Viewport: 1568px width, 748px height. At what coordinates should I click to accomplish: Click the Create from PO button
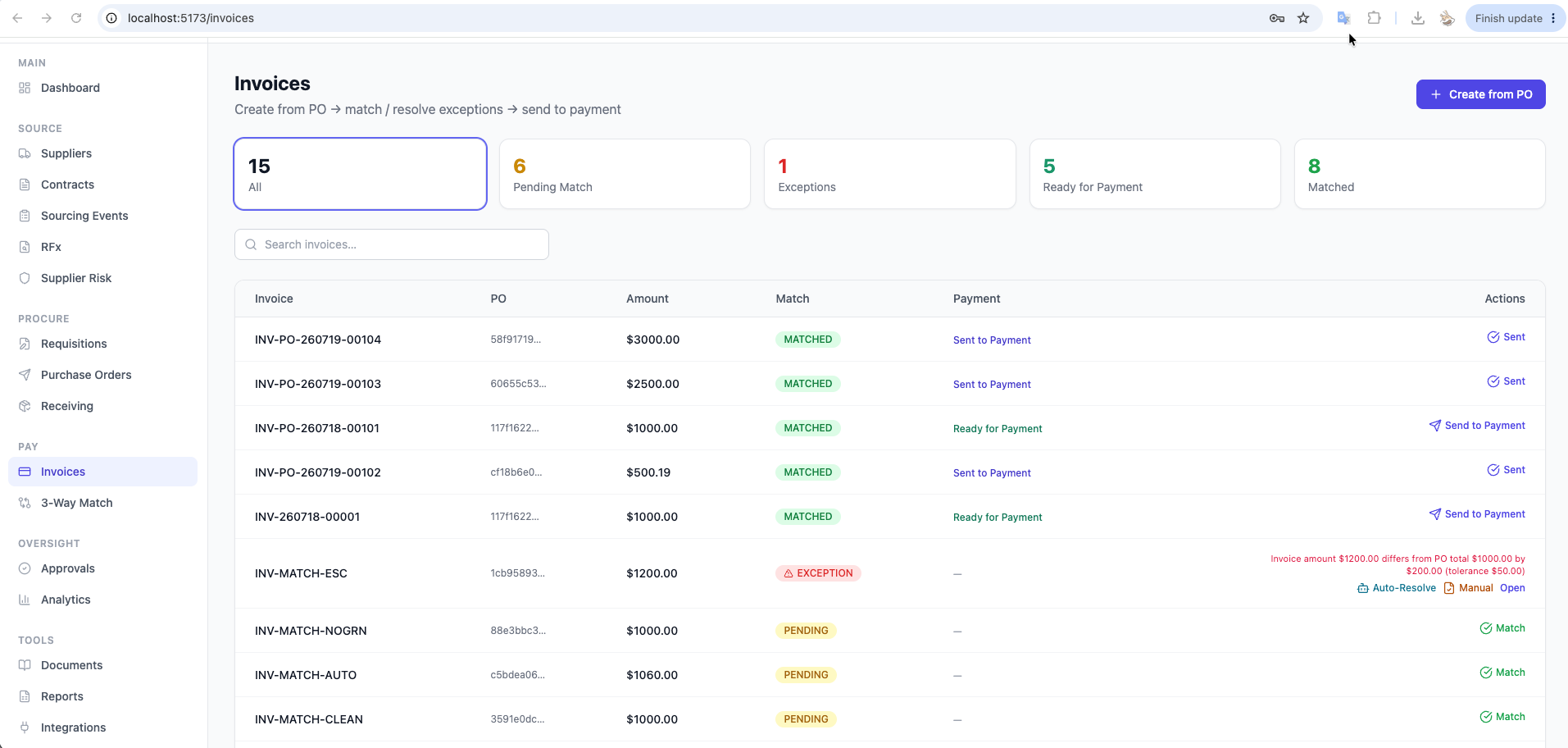[x=1480, y=94]
